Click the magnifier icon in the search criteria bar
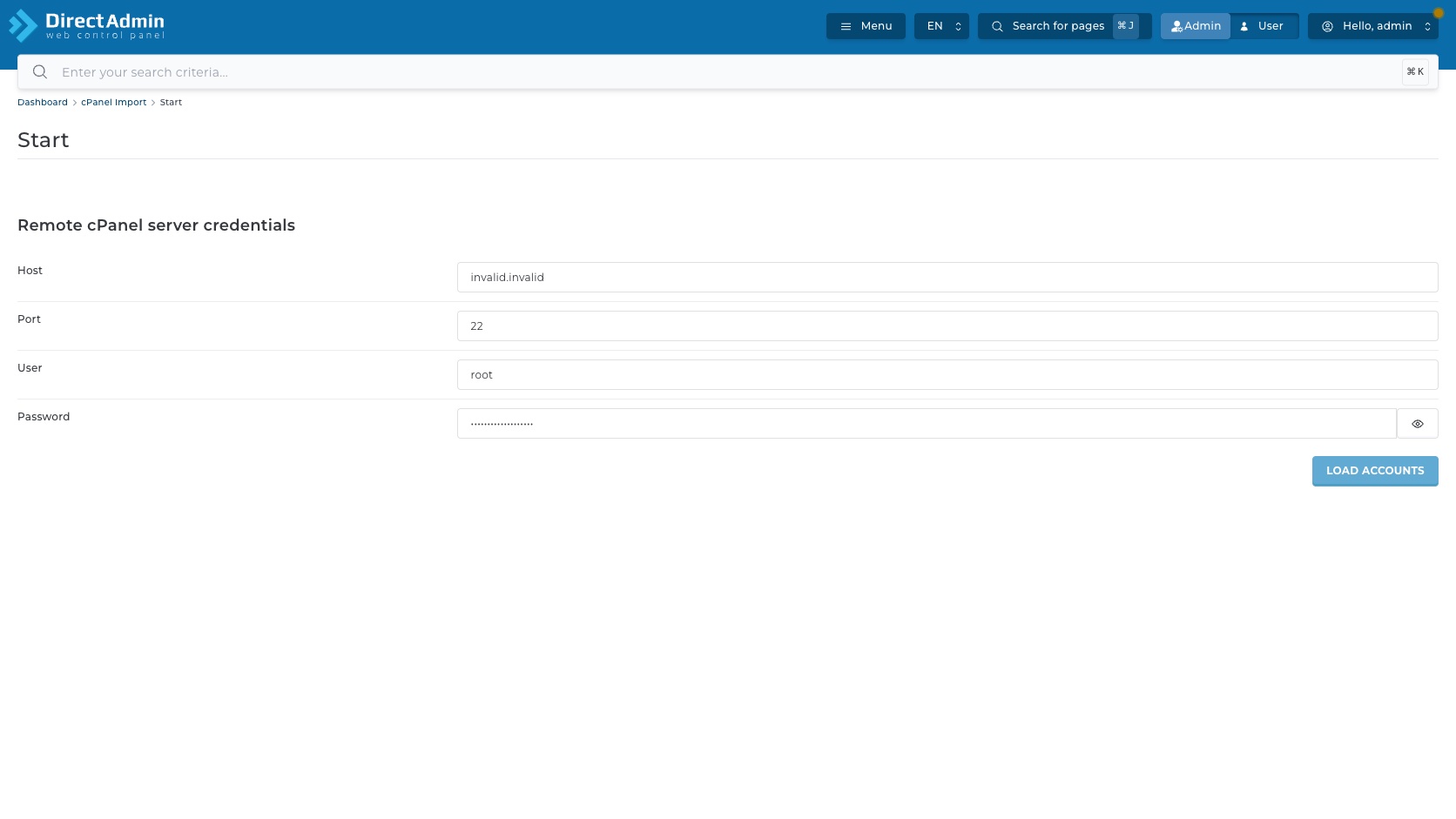The height and width of the screenshot is (819, 1456). (40, 72)
